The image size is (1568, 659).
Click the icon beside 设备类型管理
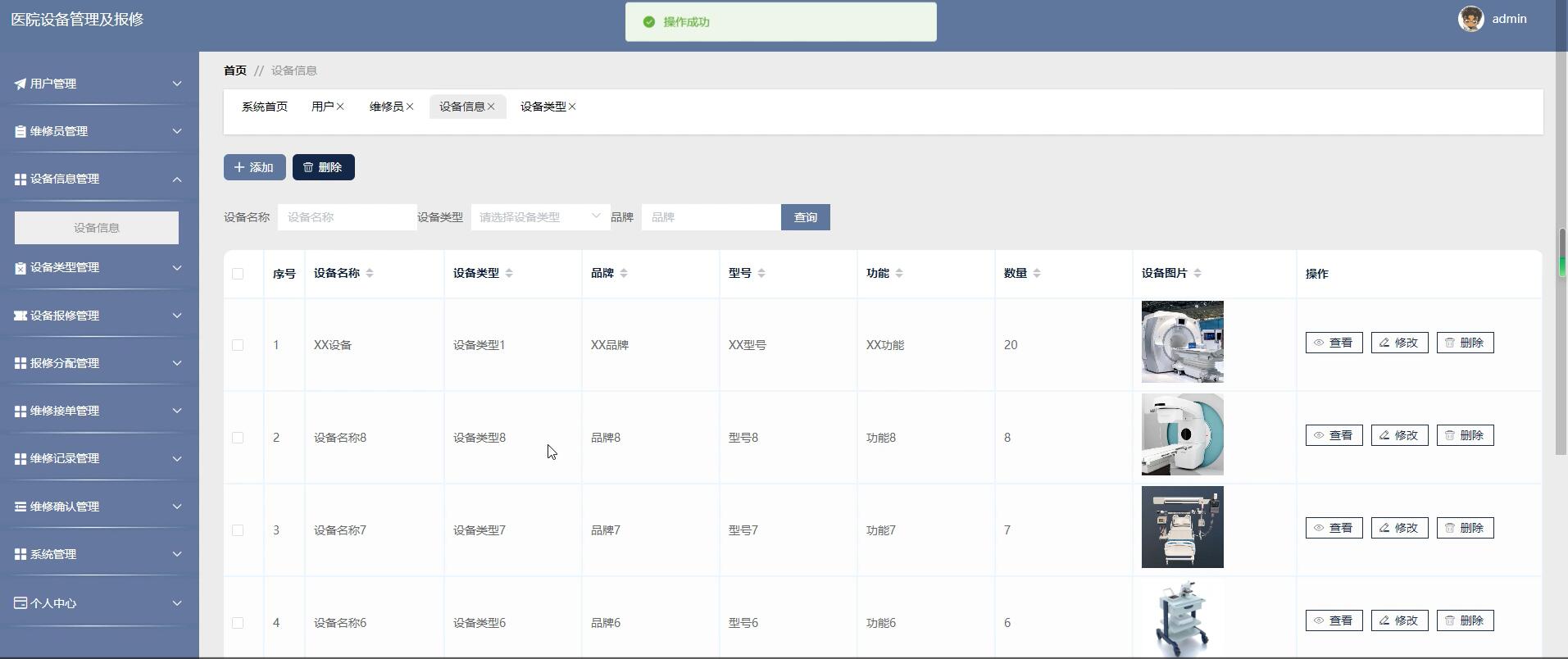click(x=20, y=267)
